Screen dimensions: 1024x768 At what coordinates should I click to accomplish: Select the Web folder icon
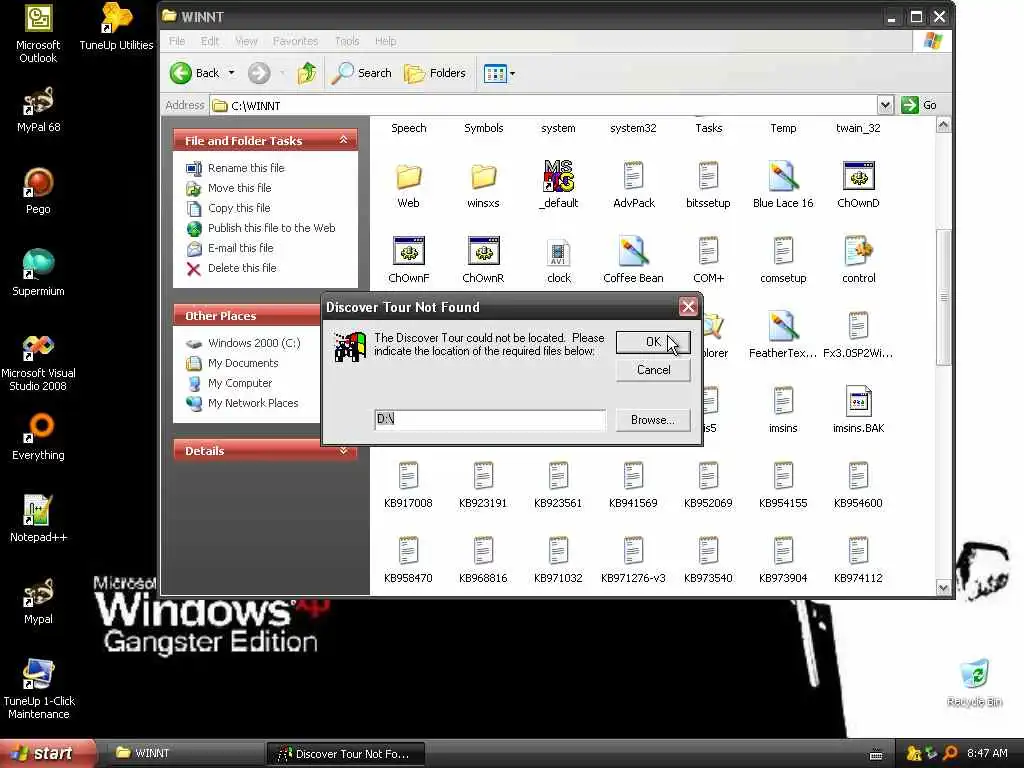tap(408, 185)
